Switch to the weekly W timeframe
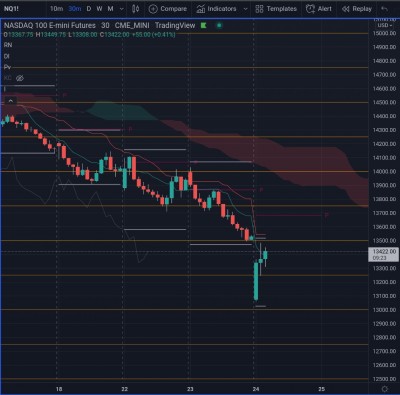Viewport: 400px width, 395px height. pos(99,9)
